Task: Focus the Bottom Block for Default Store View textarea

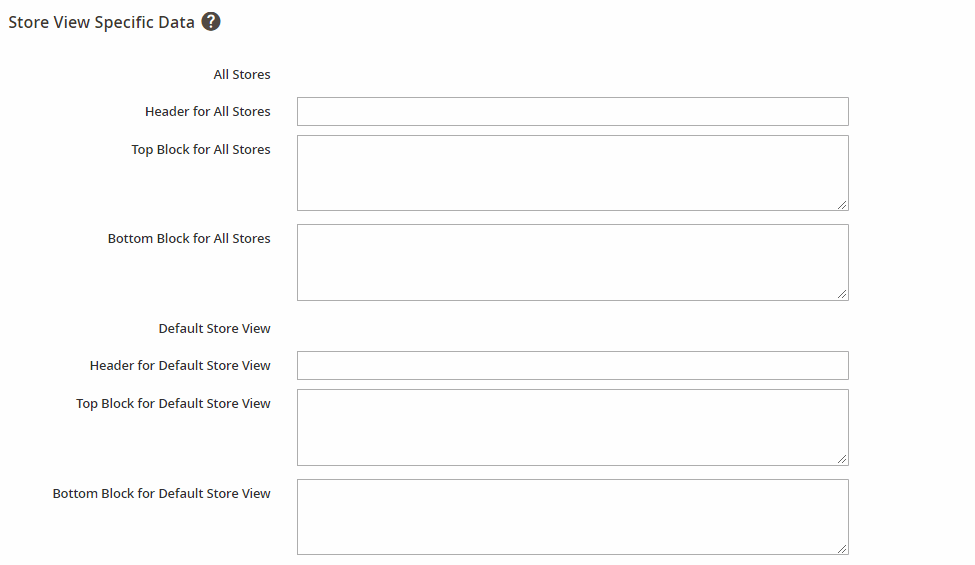Action: pyautogui.click(x=573, y=517)
